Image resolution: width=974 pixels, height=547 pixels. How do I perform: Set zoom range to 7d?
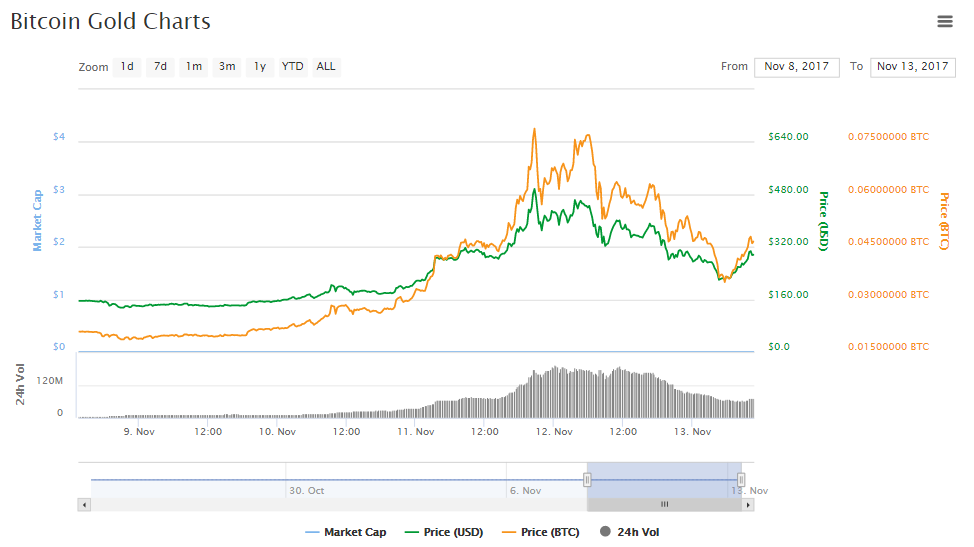(x=160, y=66)
